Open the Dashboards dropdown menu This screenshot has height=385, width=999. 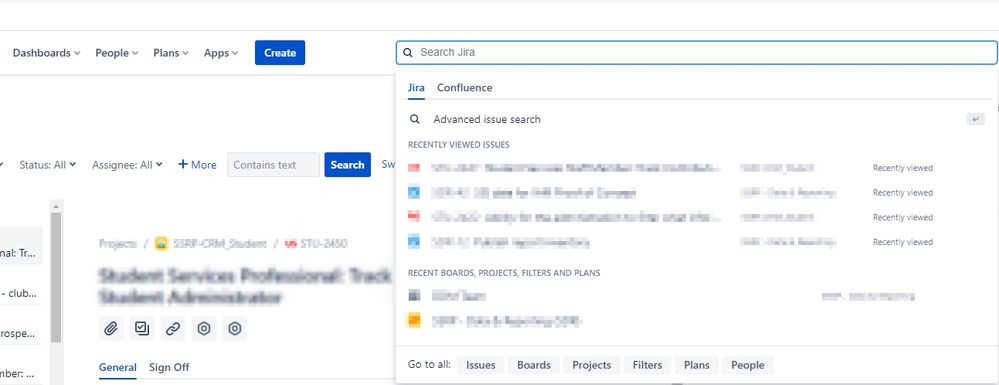[47, 53]
